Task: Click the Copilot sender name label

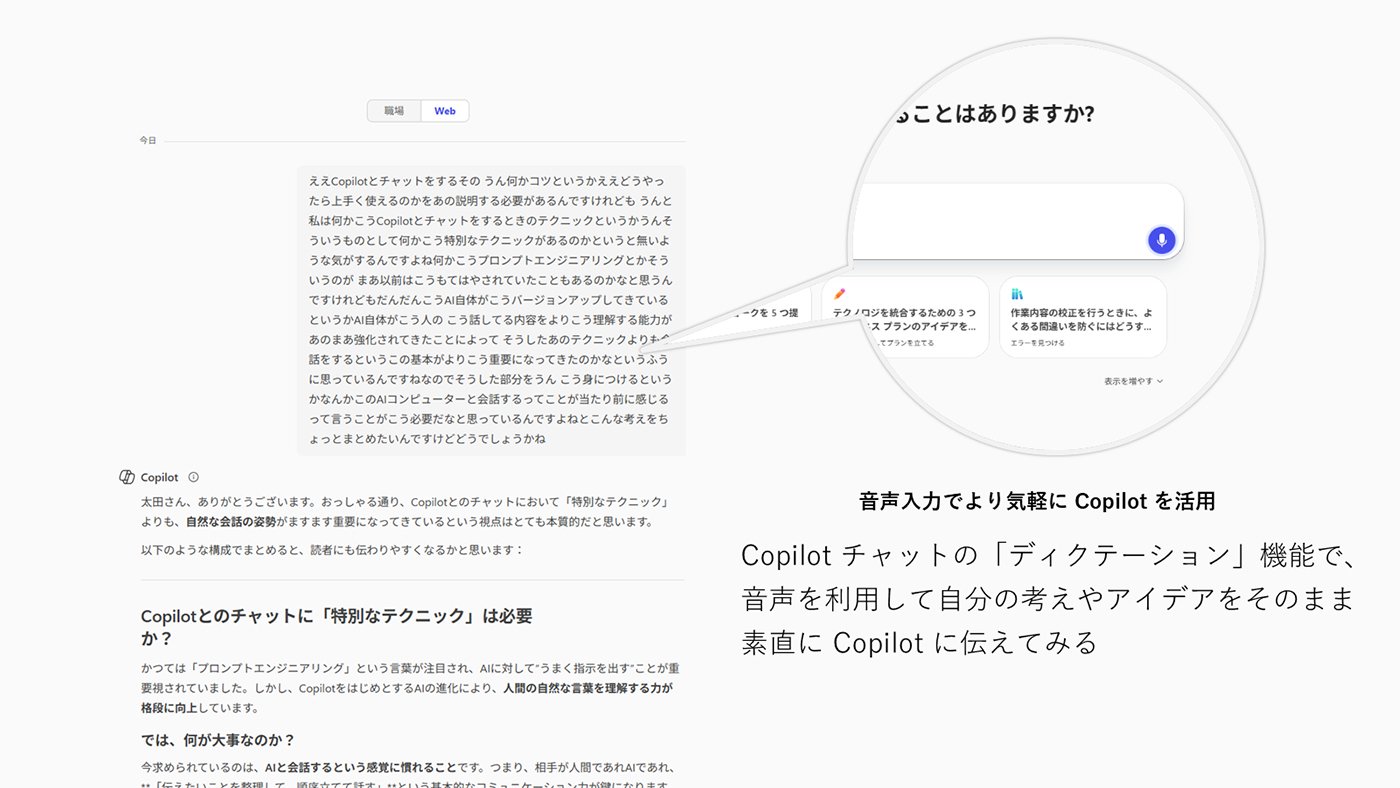Action: [x=160, y=477]
